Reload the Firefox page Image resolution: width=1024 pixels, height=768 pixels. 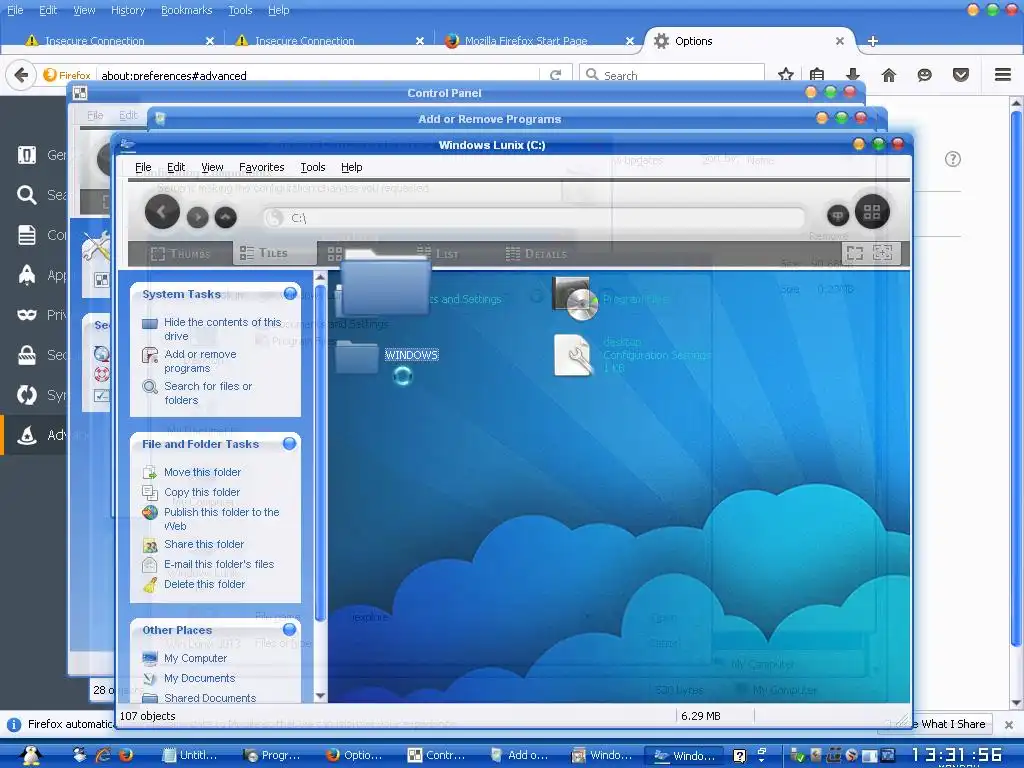556,75
